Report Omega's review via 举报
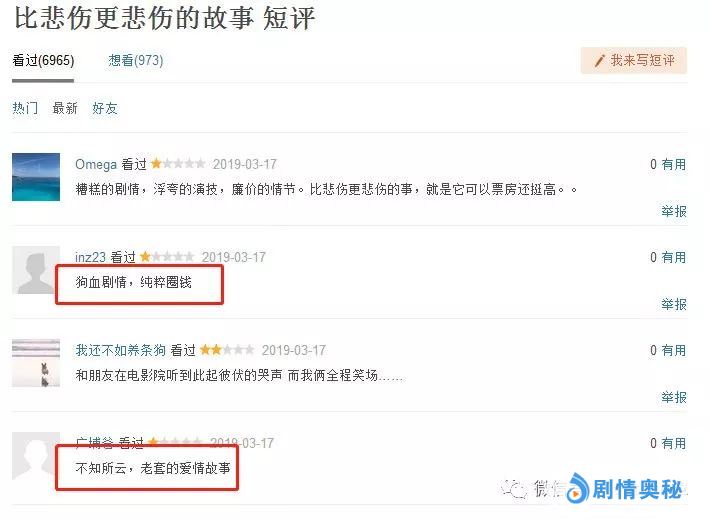The width and height of the screenshot is (710, 519). tap(674, 211)
